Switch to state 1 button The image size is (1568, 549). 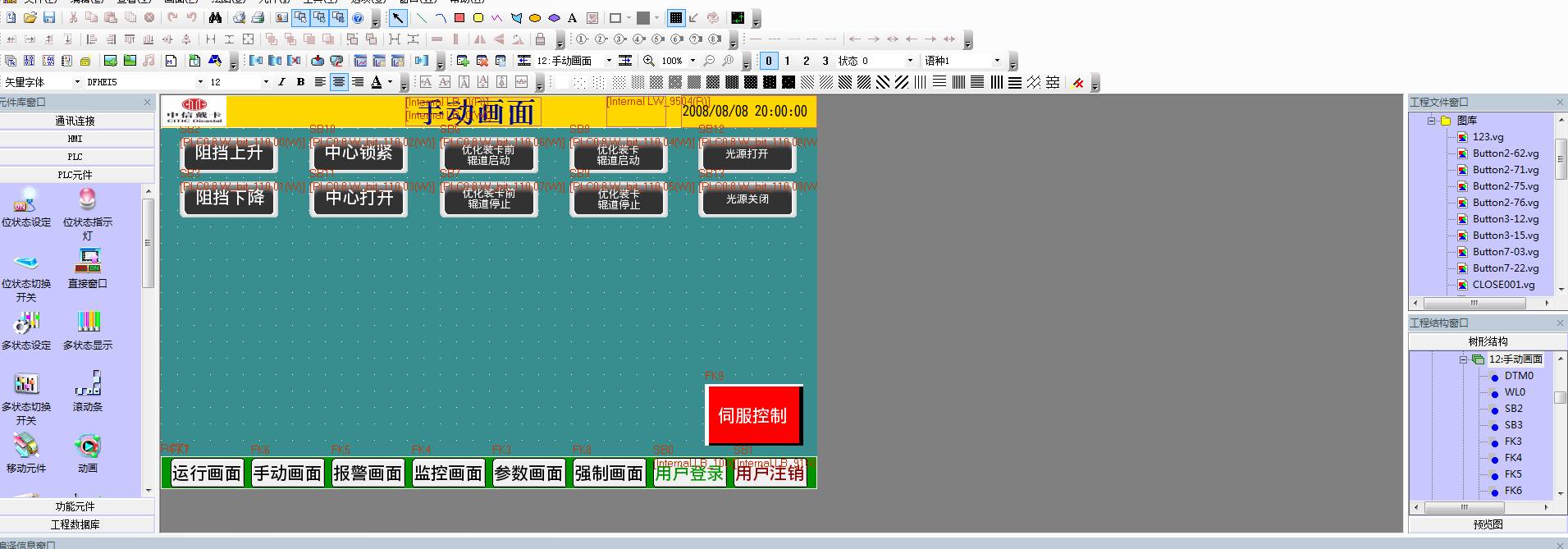[x=787, y=61]
